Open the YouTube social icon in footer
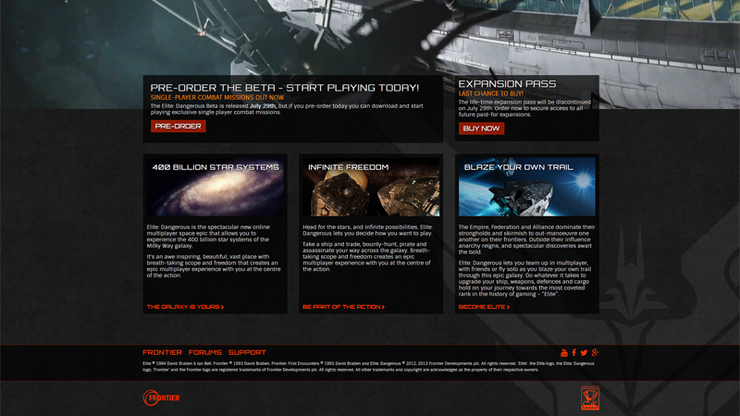This screenshot has height=416, width=740. coord(564,353)
